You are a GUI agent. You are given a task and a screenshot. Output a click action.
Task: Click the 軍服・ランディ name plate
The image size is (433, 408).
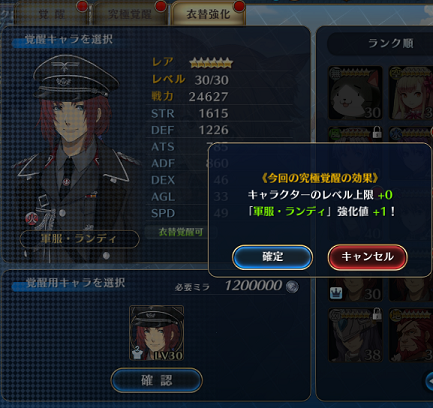point(80,239)
